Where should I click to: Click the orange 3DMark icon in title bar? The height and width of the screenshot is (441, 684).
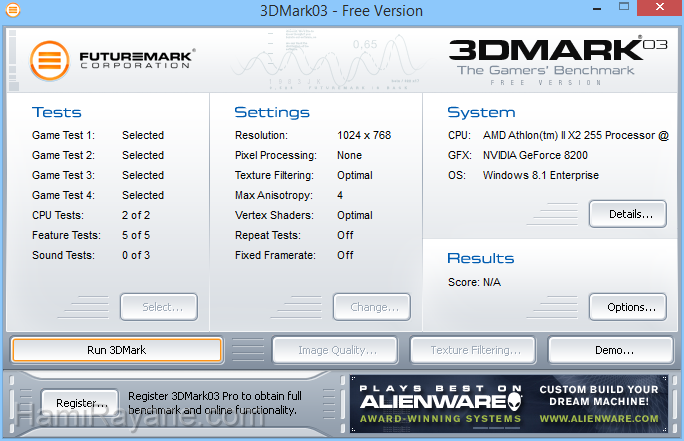pos(13,10)
